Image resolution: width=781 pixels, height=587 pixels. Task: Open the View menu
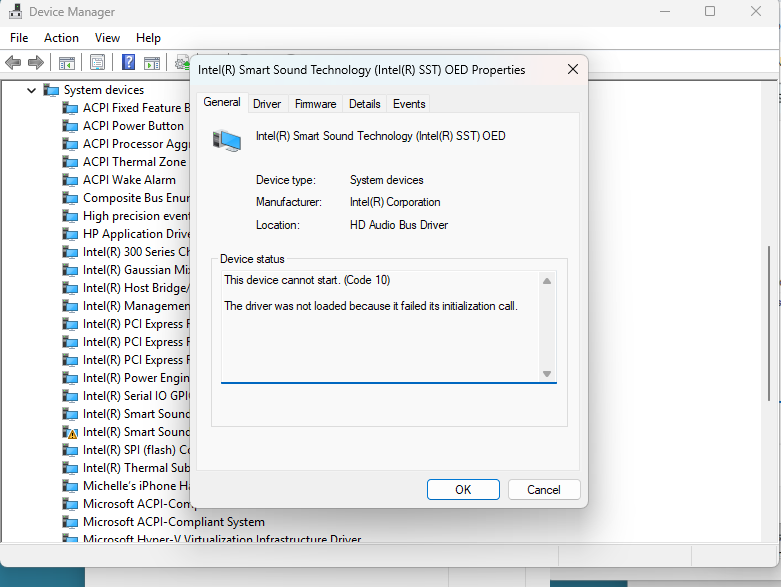[x=107, y=38]
